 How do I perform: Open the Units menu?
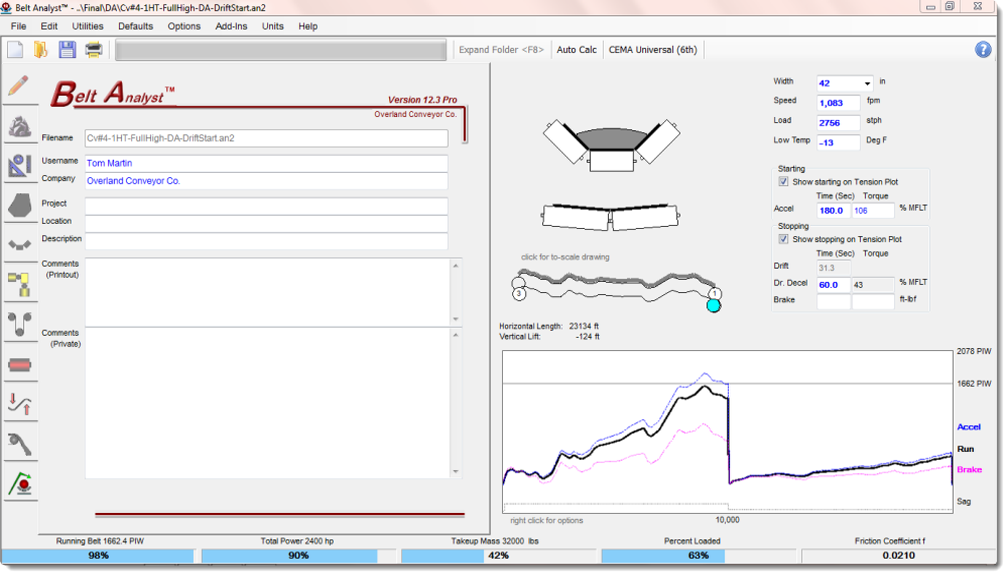point(273,26)
